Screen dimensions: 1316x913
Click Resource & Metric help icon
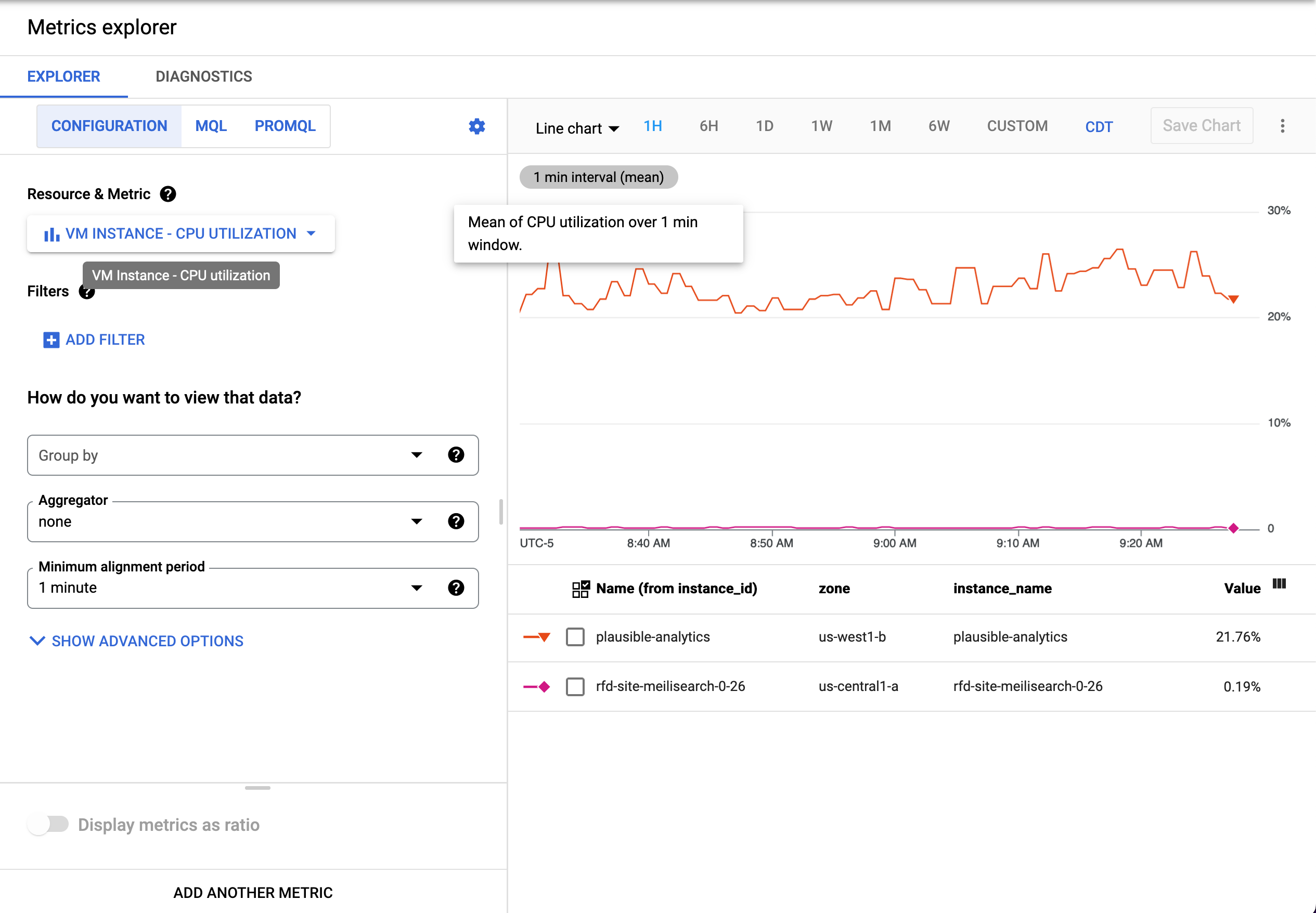(167, 194)
